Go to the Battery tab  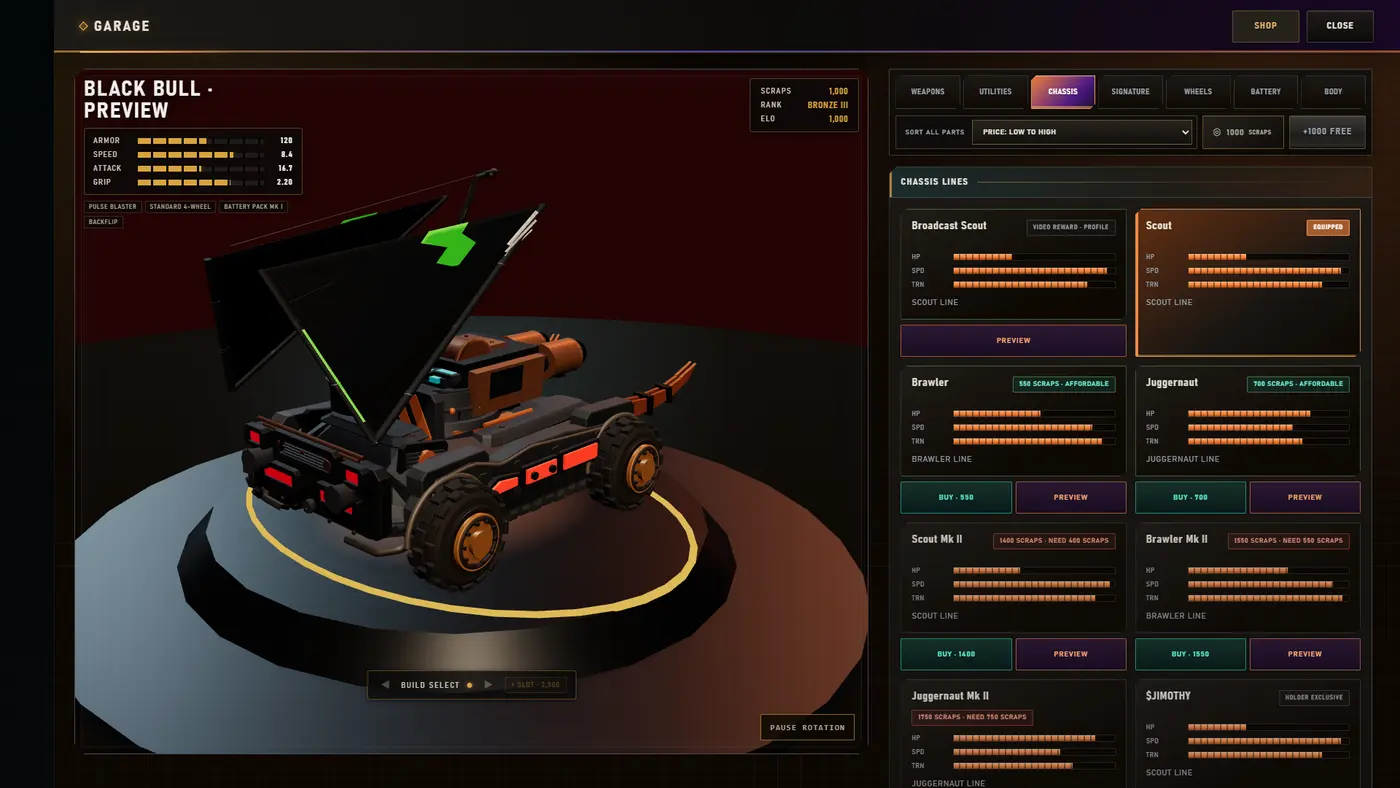point(1265,92)
